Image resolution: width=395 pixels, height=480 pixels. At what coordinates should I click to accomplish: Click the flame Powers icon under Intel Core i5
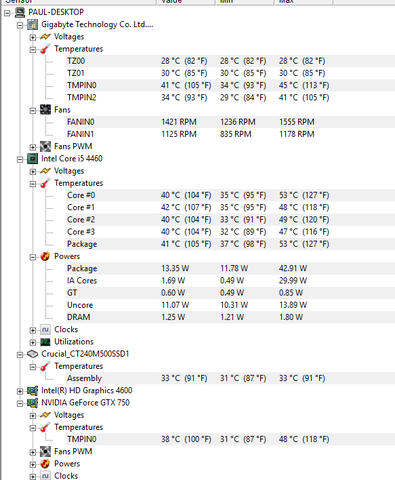(45, 256)
